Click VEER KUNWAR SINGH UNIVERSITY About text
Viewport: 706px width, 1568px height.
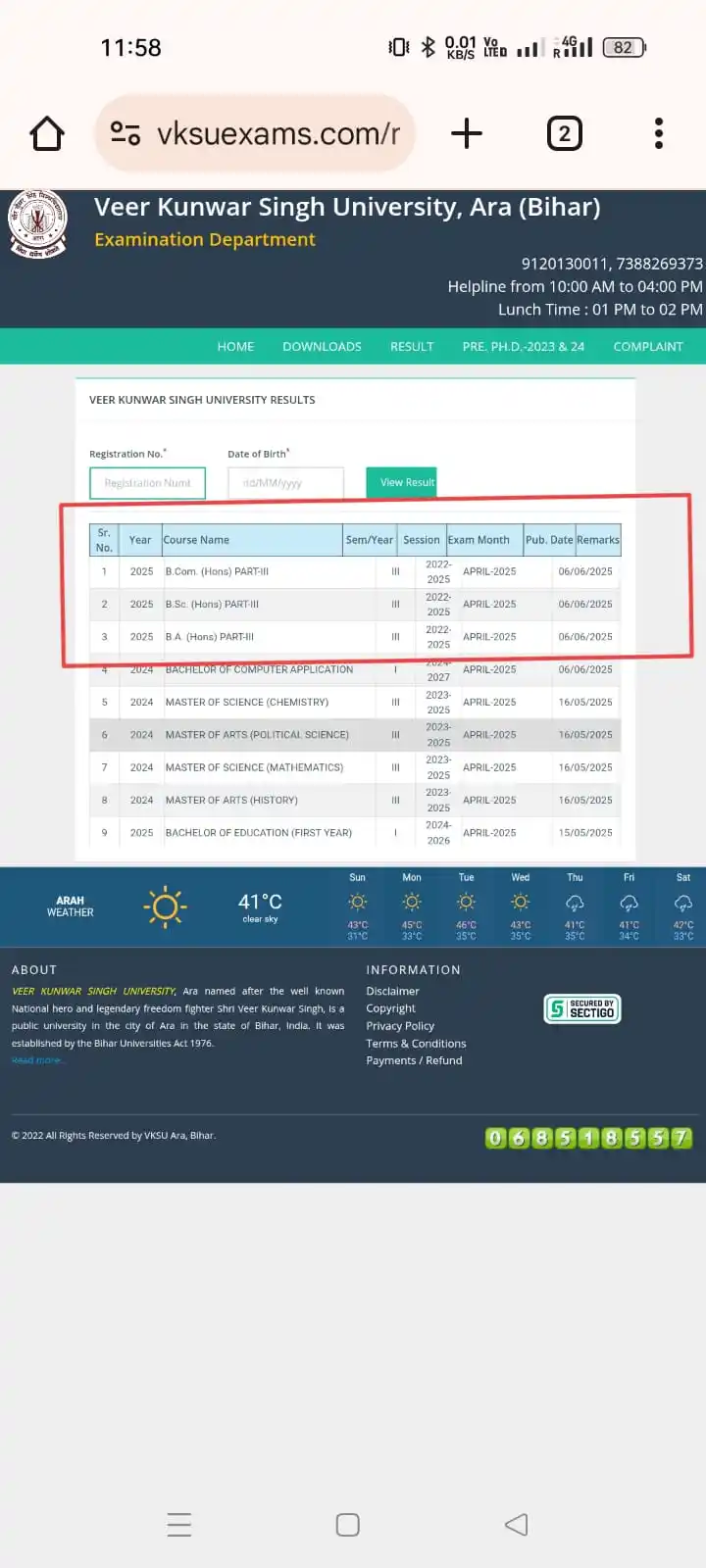(x=93, y=992)
